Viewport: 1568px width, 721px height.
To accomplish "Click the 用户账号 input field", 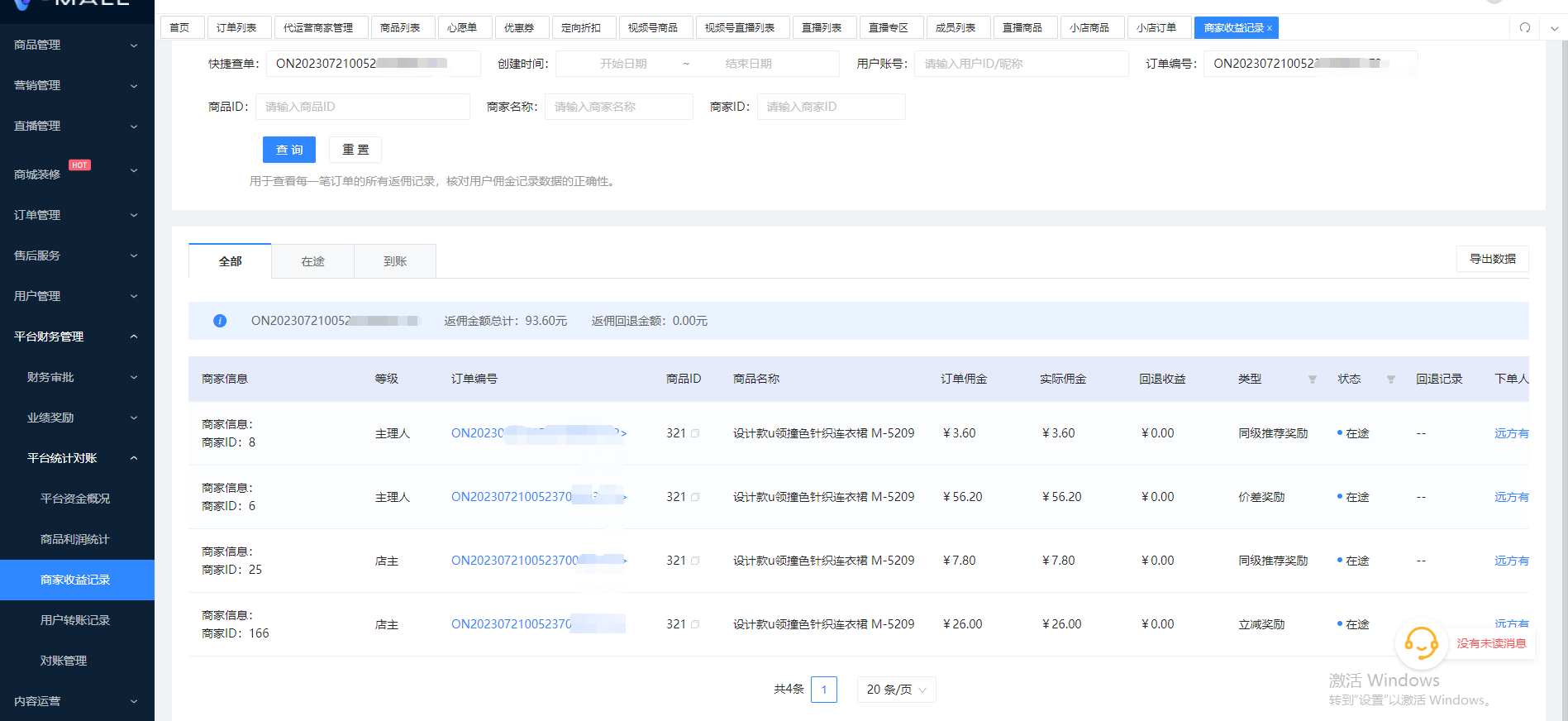I will pyautogui.click(x=1022, y=64).
